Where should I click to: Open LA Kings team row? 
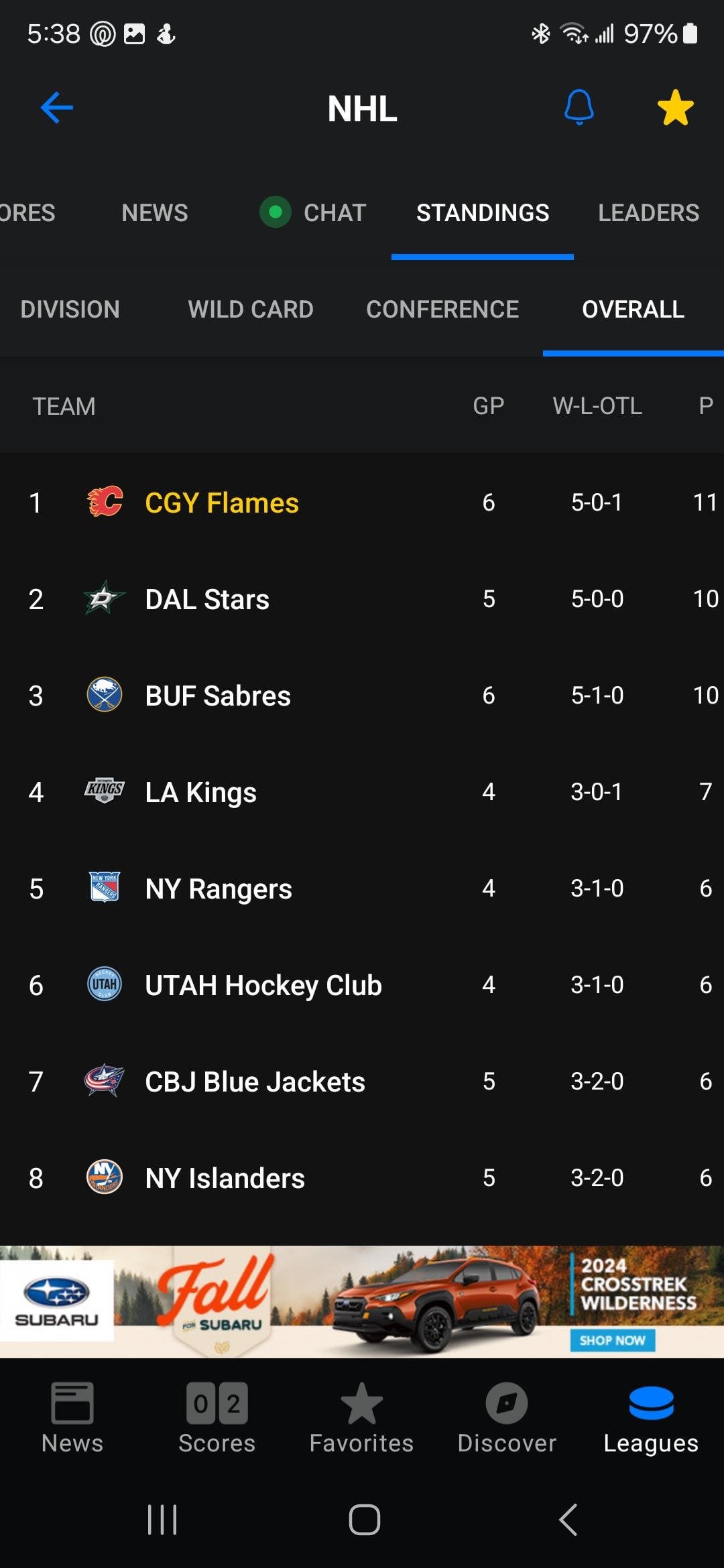point(201,792)
